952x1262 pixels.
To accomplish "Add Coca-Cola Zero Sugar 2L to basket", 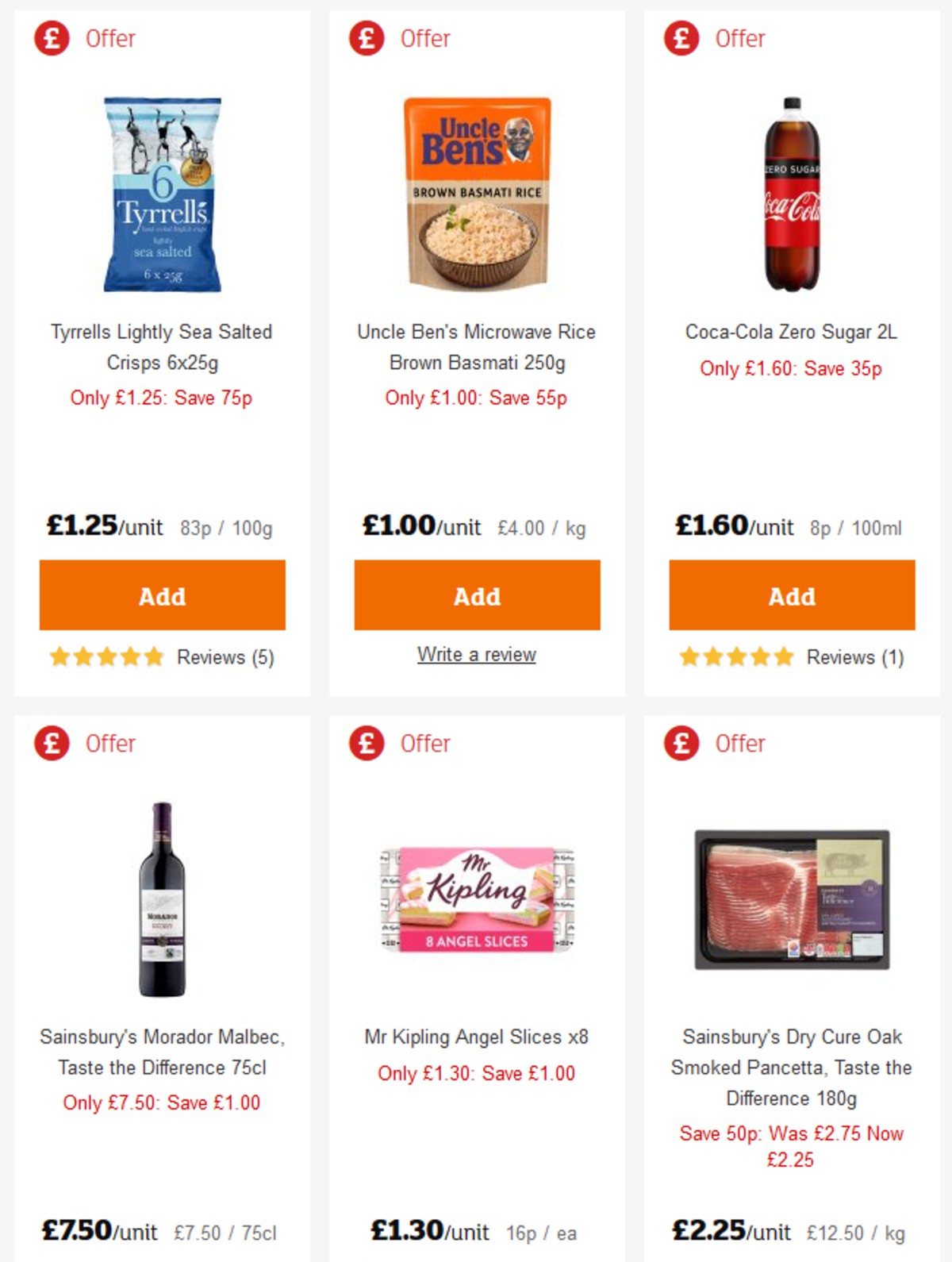I will [x=791, y=595].
